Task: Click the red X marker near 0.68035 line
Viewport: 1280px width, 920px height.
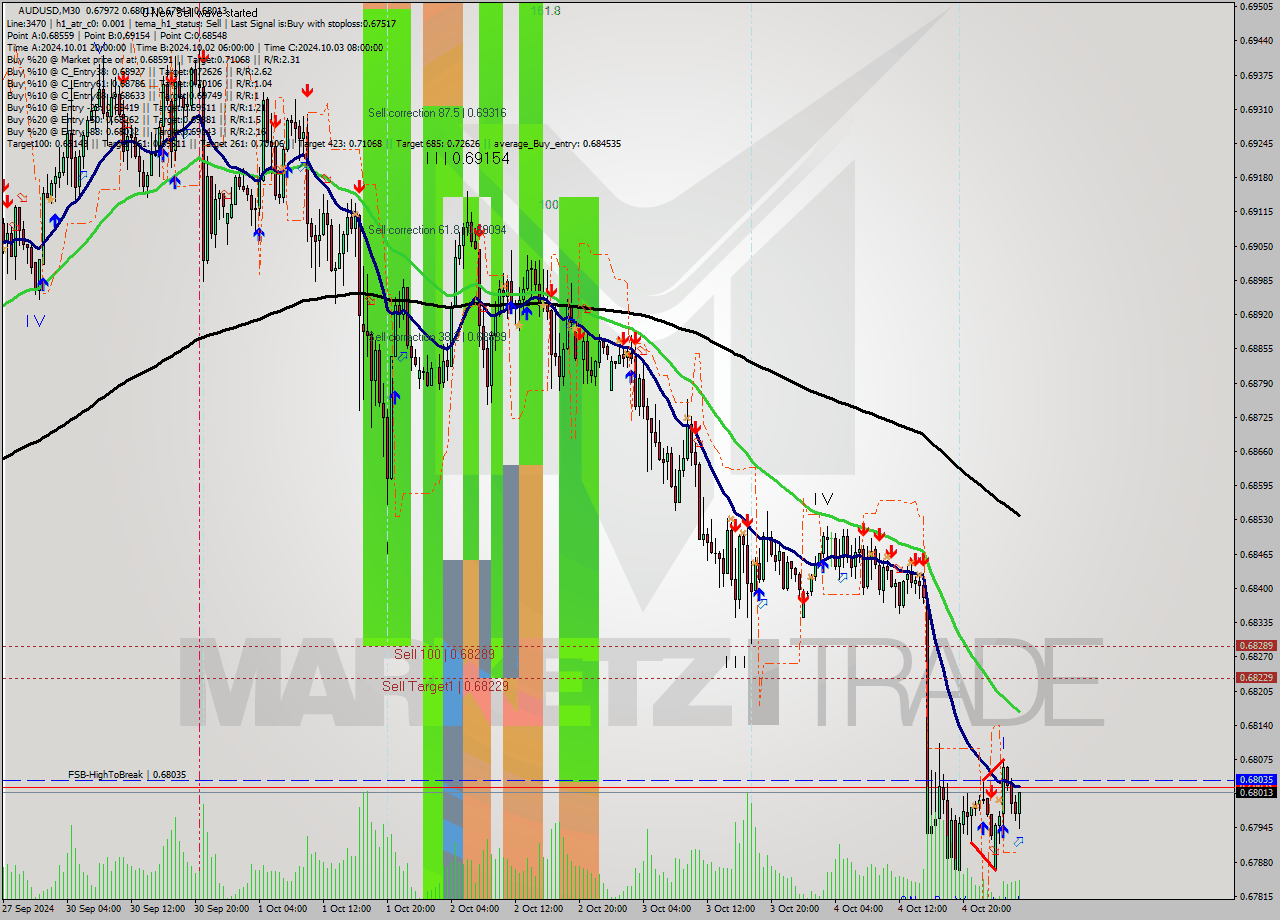Action: [993, 770]
